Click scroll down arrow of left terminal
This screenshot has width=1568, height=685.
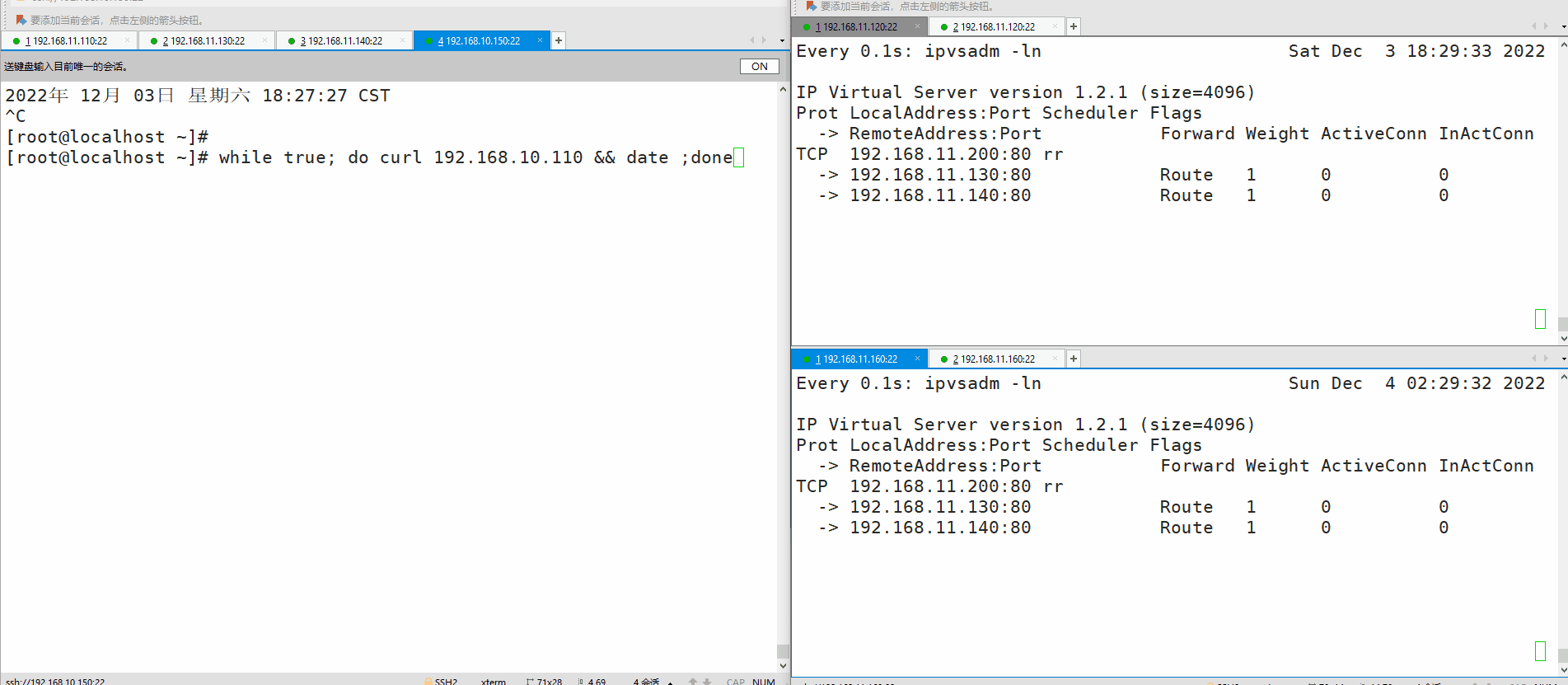[783, 665]
